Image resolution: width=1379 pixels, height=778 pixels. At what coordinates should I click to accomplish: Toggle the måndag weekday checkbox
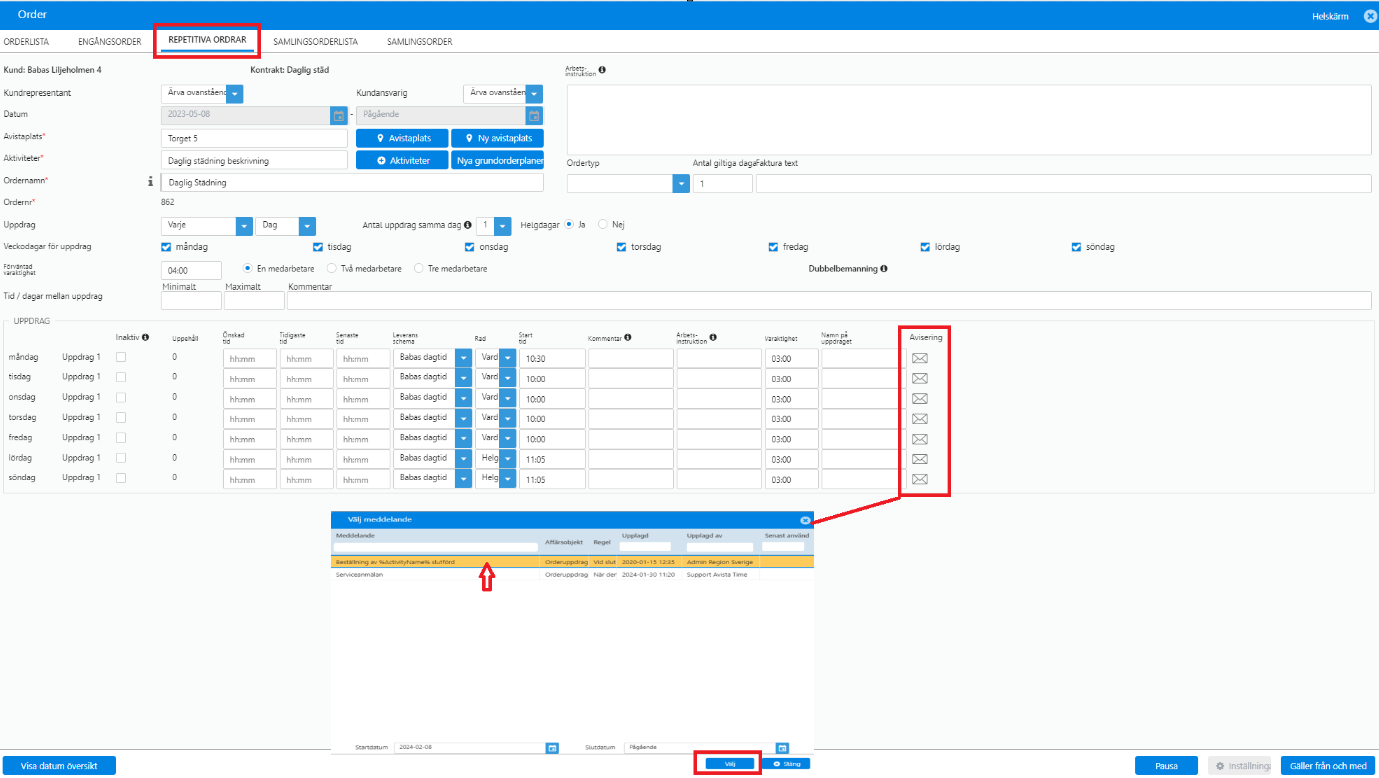pyautogui.click(x=166, y=246)
